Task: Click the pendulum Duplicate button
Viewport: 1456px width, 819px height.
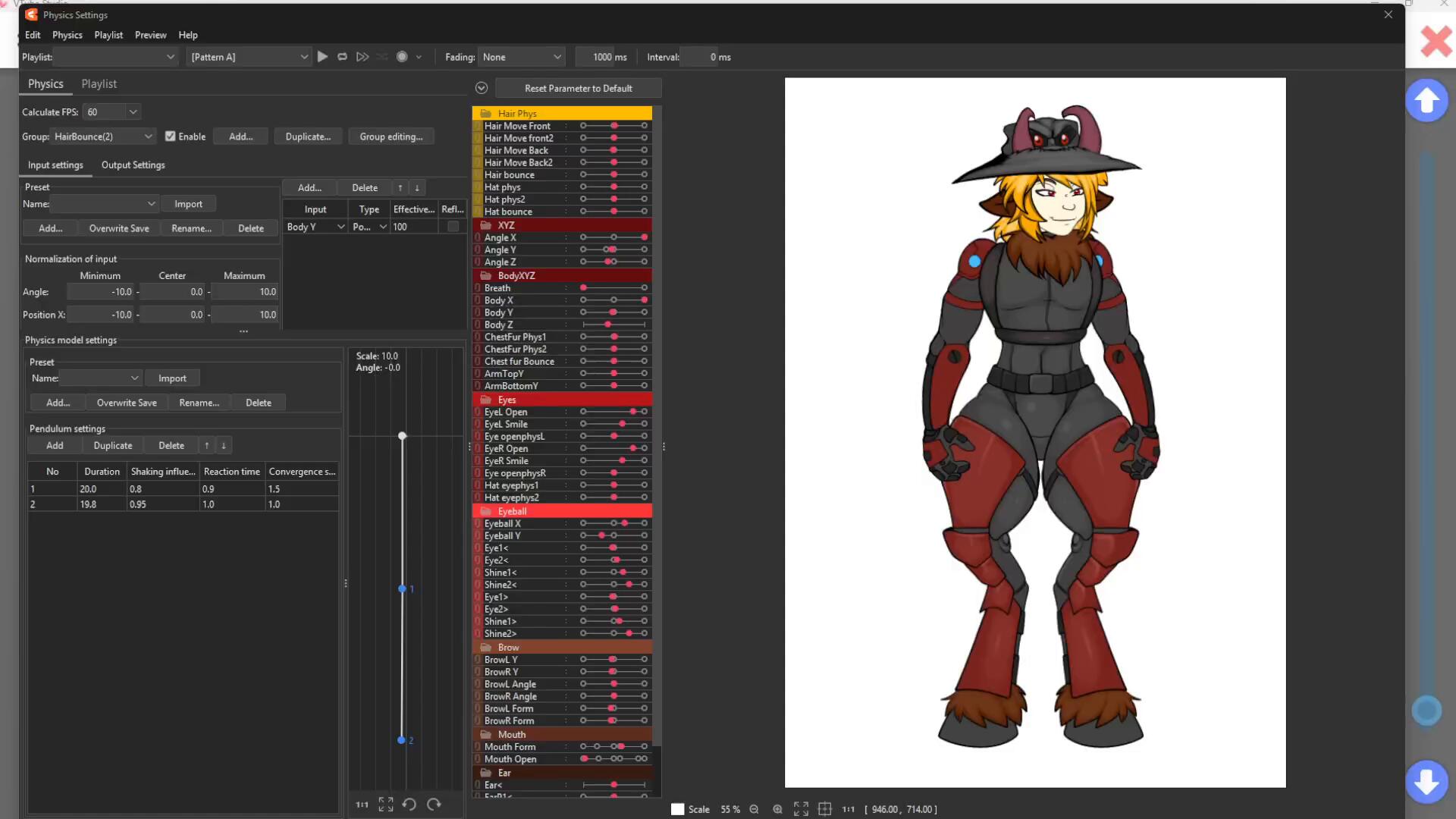Action: click(x=113, y=445)
